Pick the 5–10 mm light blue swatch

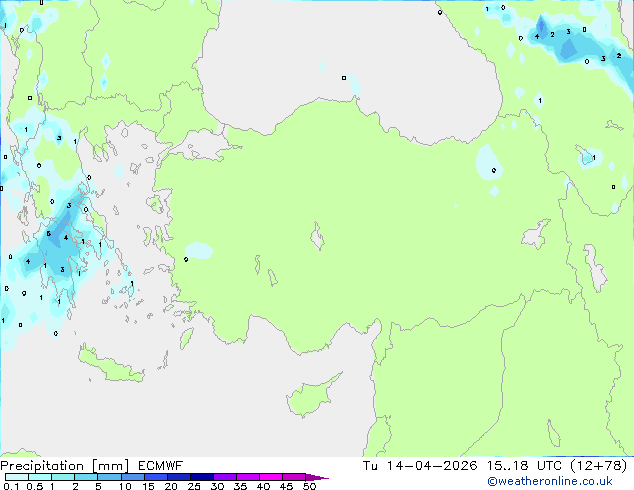click(109, 477)
